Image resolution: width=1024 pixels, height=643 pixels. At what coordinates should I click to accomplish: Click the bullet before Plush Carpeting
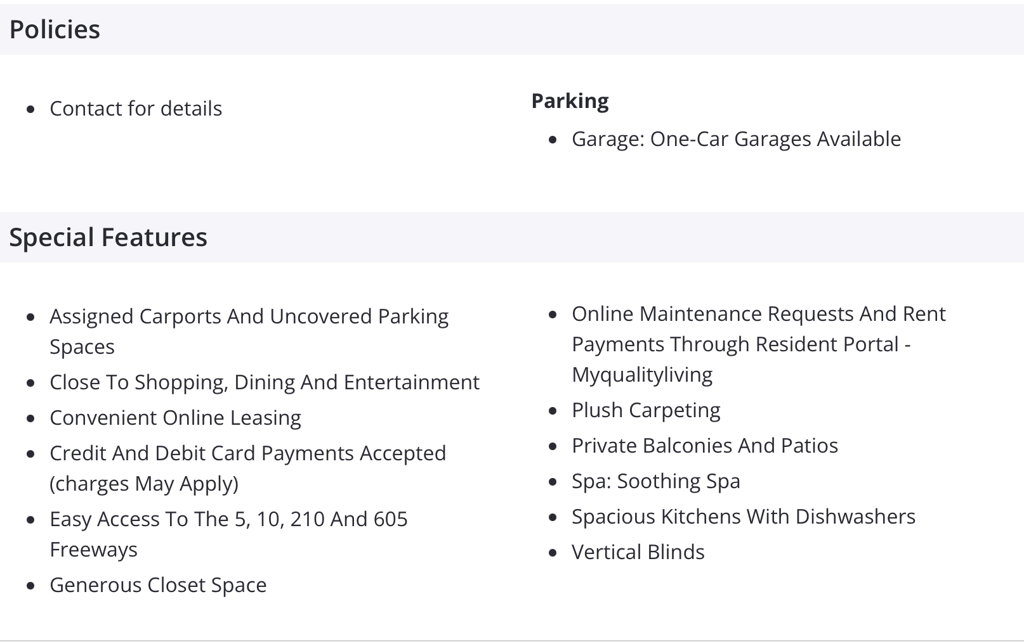click(553, 411)
